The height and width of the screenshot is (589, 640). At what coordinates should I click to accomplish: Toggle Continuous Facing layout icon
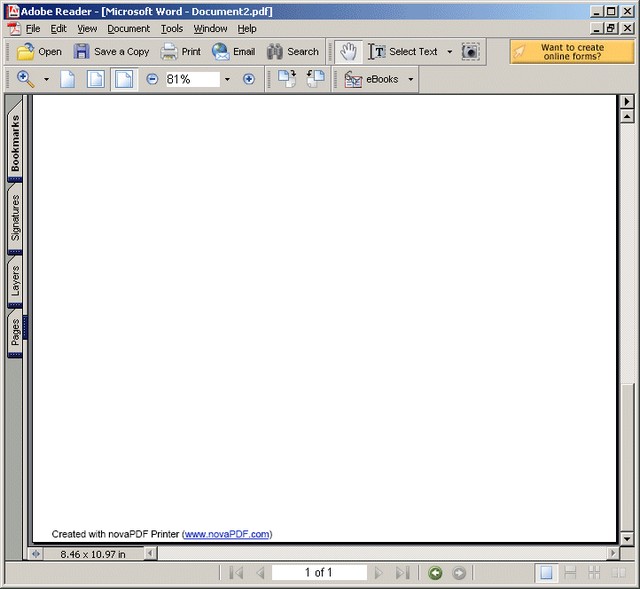(594, 573)
